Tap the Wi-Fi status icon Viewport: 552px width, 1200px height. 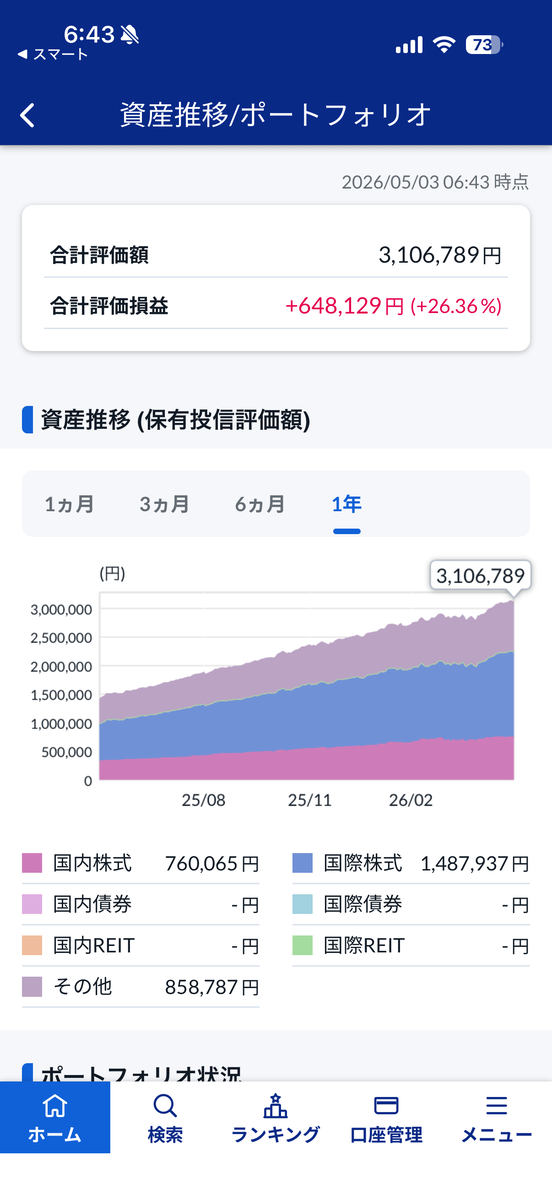click(443, 44)
